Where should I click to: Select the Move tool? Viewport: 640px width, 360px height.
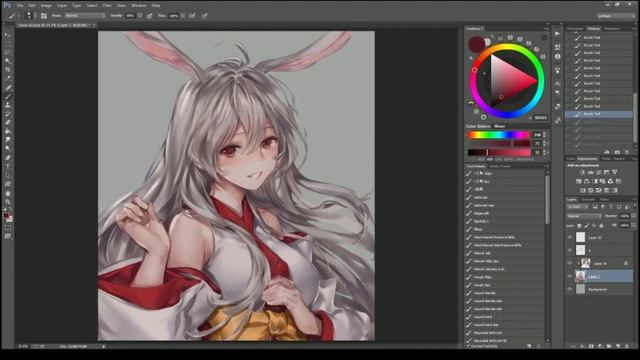pos(8,35)
